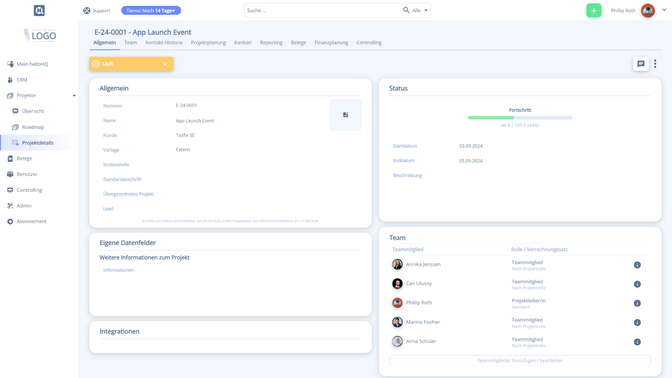Switch to the Finanzplanung tab
Image resolution: width=672 pixels, height=378 pixels.
tap(331, 42)
